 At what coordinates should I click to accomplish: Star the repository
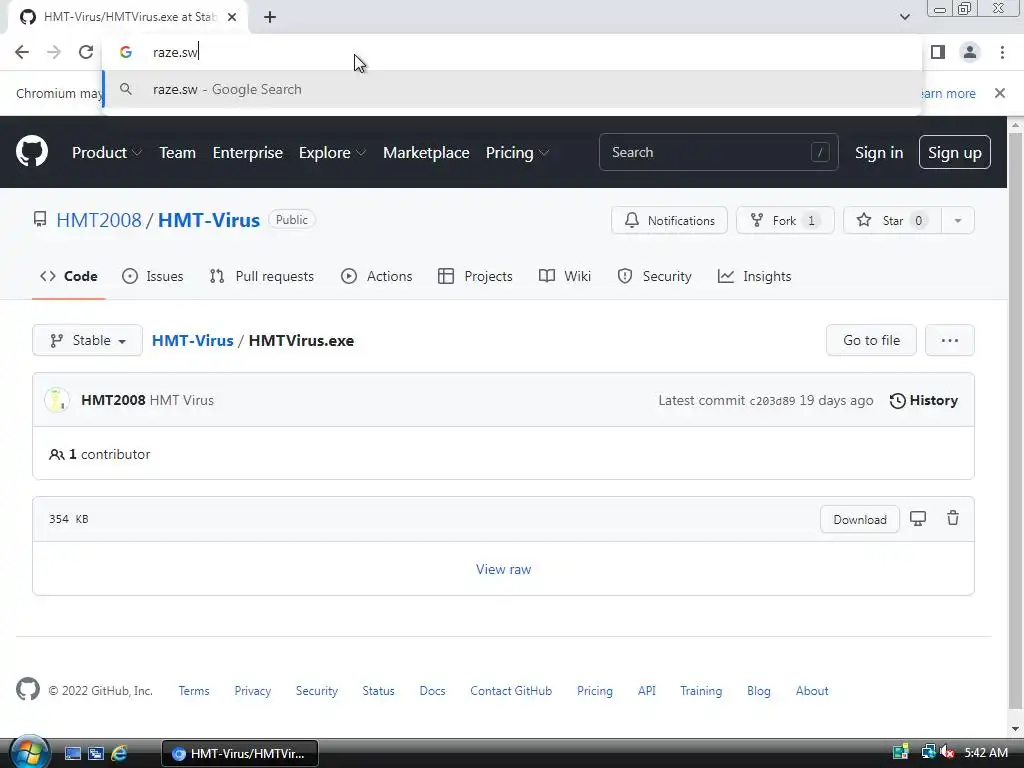(893, 221)
